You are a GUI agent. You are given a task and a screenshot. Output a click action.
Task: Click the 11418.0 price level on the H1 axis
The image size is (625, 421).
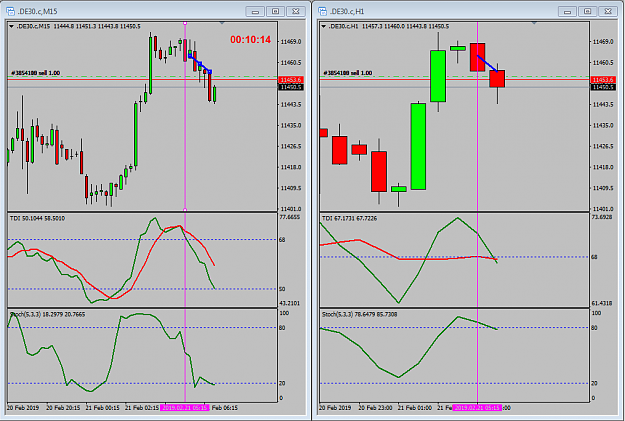pos(603,167)
